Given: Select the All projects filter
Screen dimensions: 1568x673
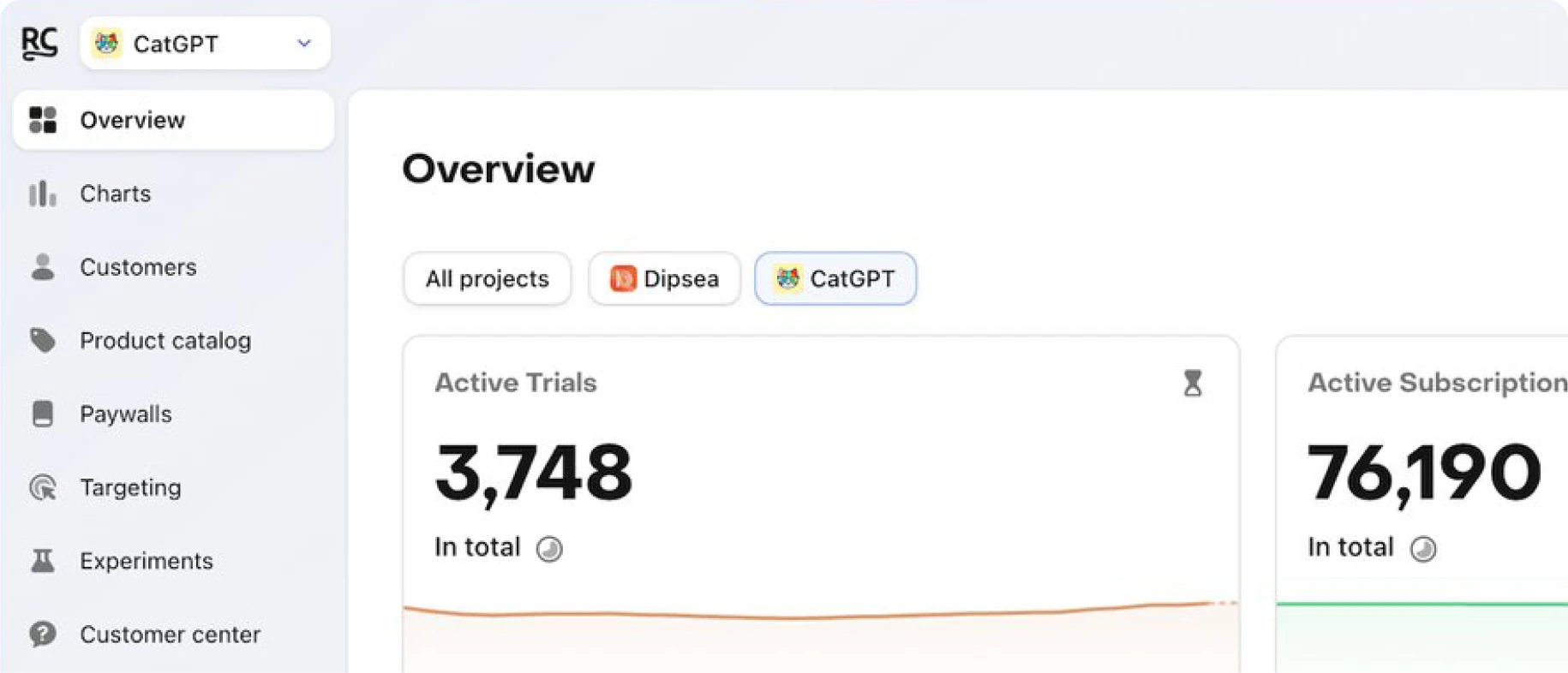Looking at the screenshot, I should pos(487,278).
